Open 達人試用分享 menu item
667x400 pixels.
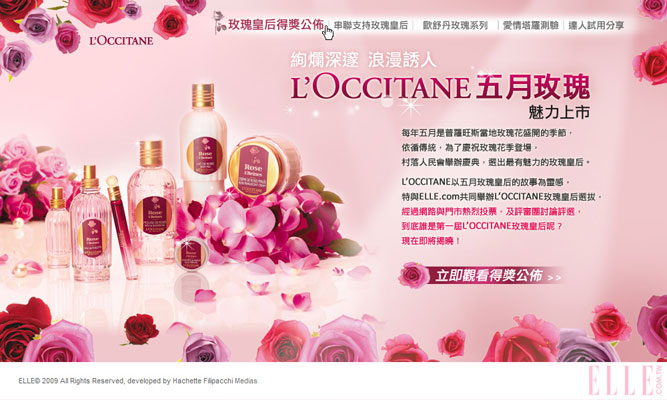coord(596,26)
